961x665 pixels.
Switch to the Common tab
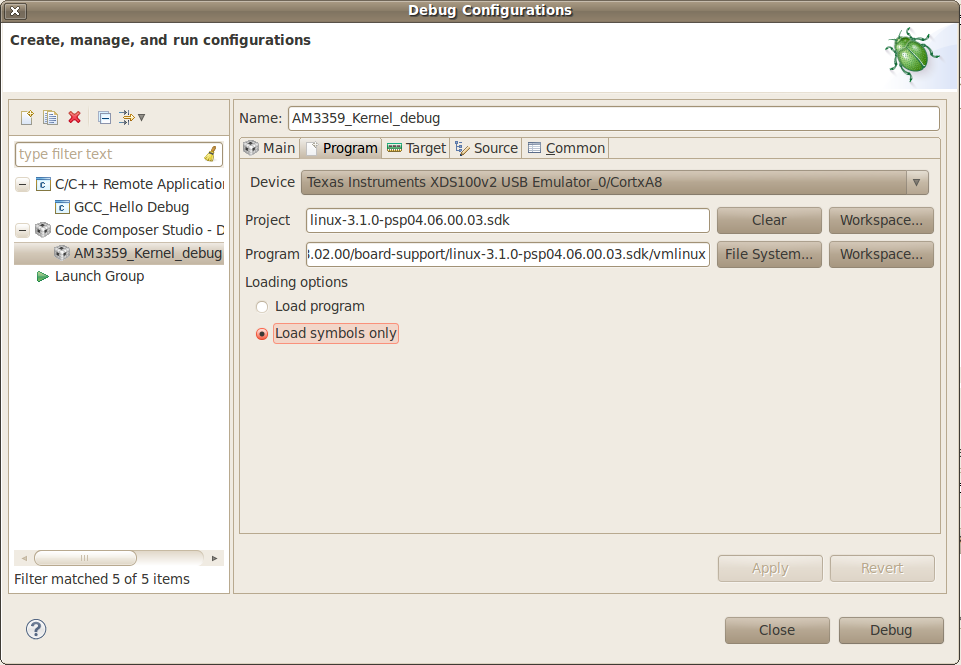pyautogui.click(x=566, y=148)
